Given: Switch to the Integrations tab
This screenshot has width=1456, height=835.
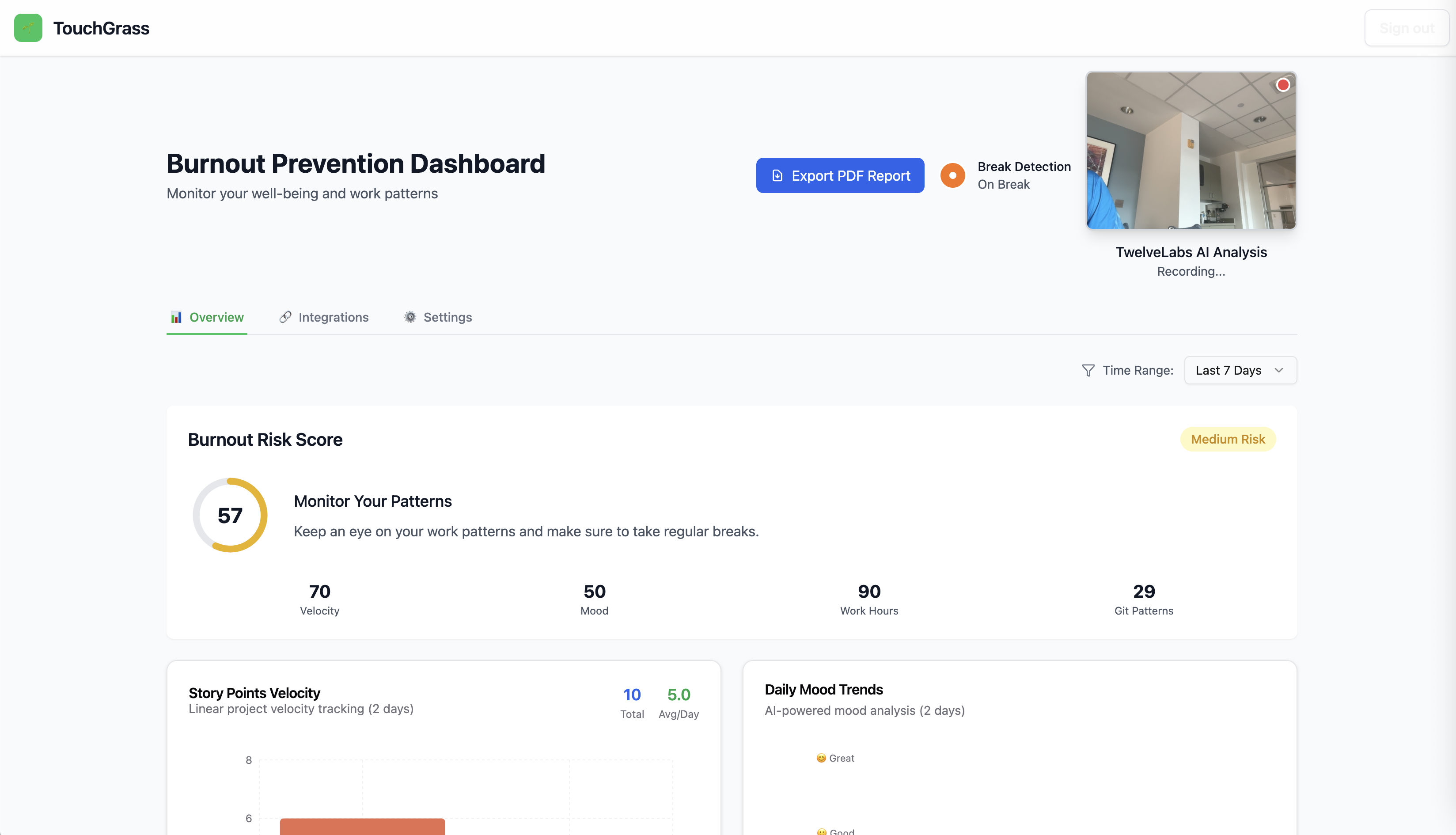Looking at the screenshot, I should [333, 317].
